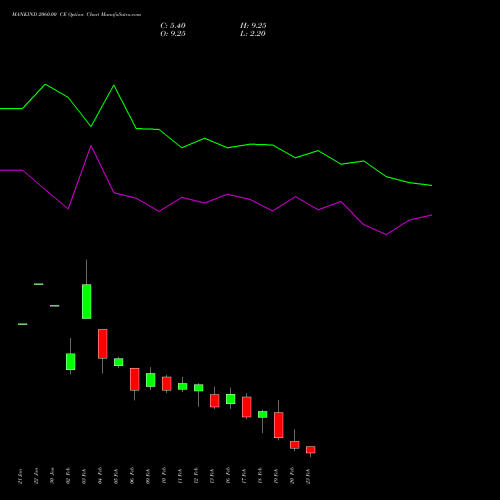Select the 11 Feb date label
The image size is (500, 500).
pyautogui.click(x=180, y=476)
